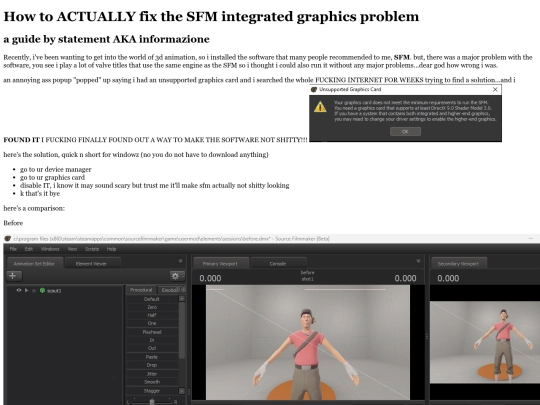This screenshot has width=540, height=405.
Task: Apply the Zero procedural preset
Action: coord(152,307)
